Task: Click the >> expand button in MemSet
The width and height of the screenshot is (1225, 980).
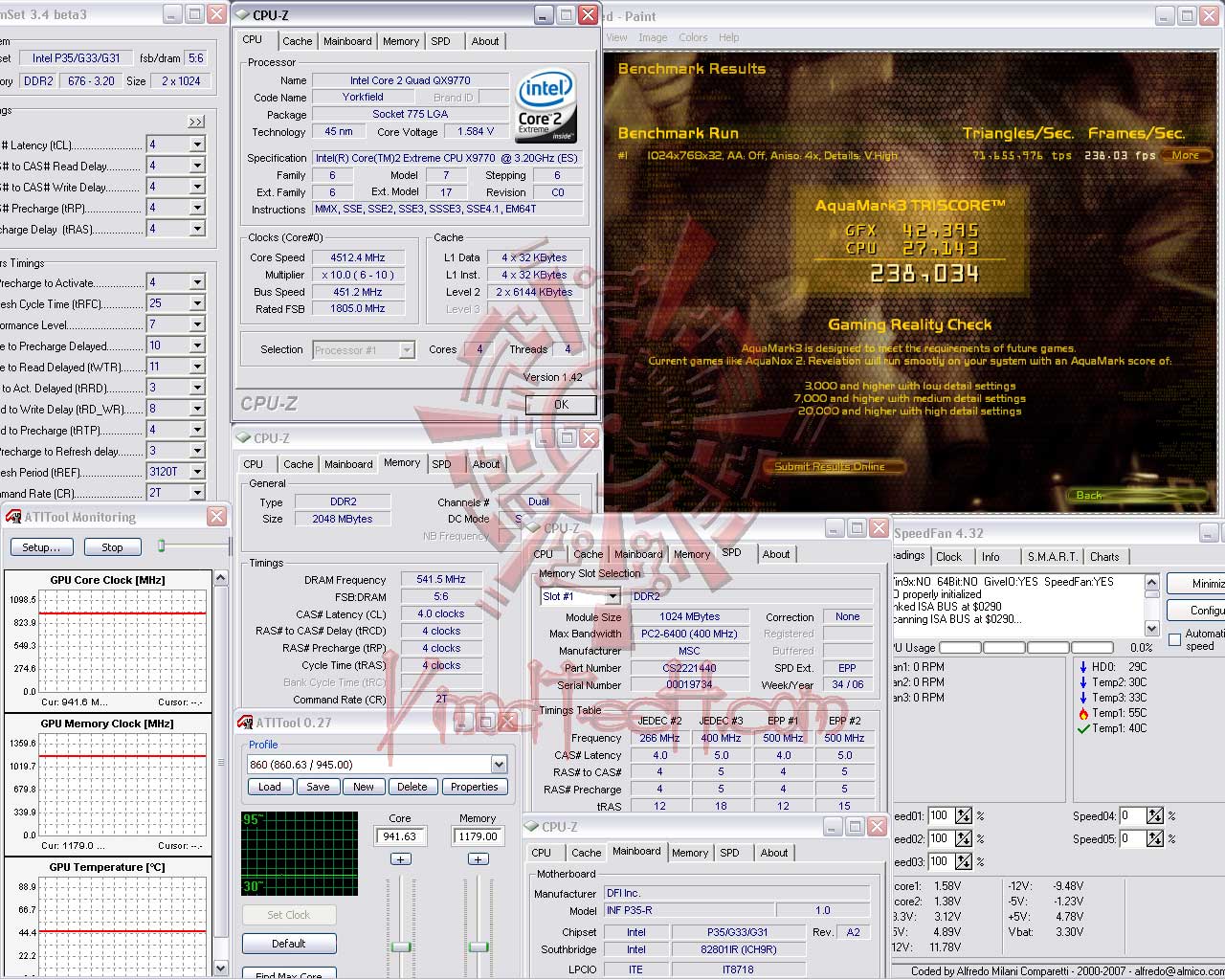Action: (196, 122)
